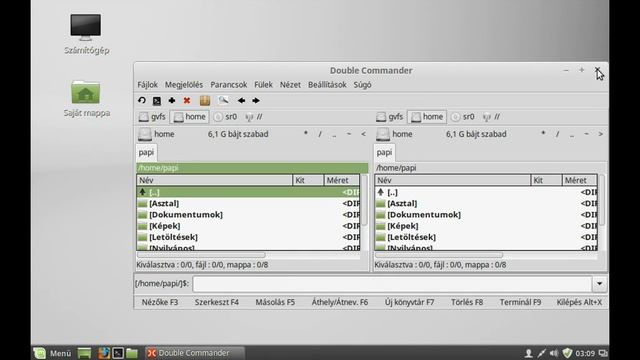The height and width of the screenshot is (360, 640).
Task: Select the sr0 drive in right panel
Action: coord(462,117)
